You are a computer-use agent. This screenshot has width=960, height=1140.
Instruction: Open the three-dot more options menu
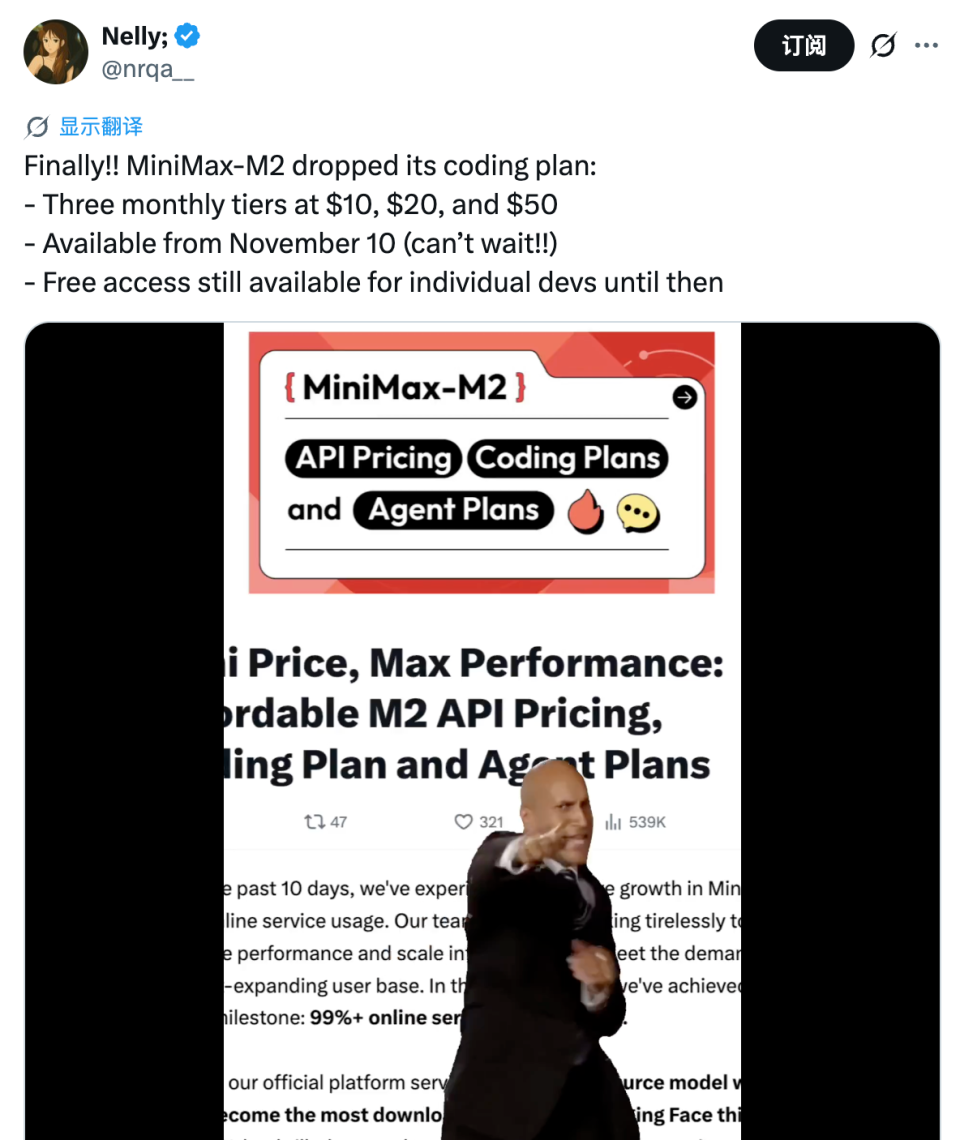[926, 45]
